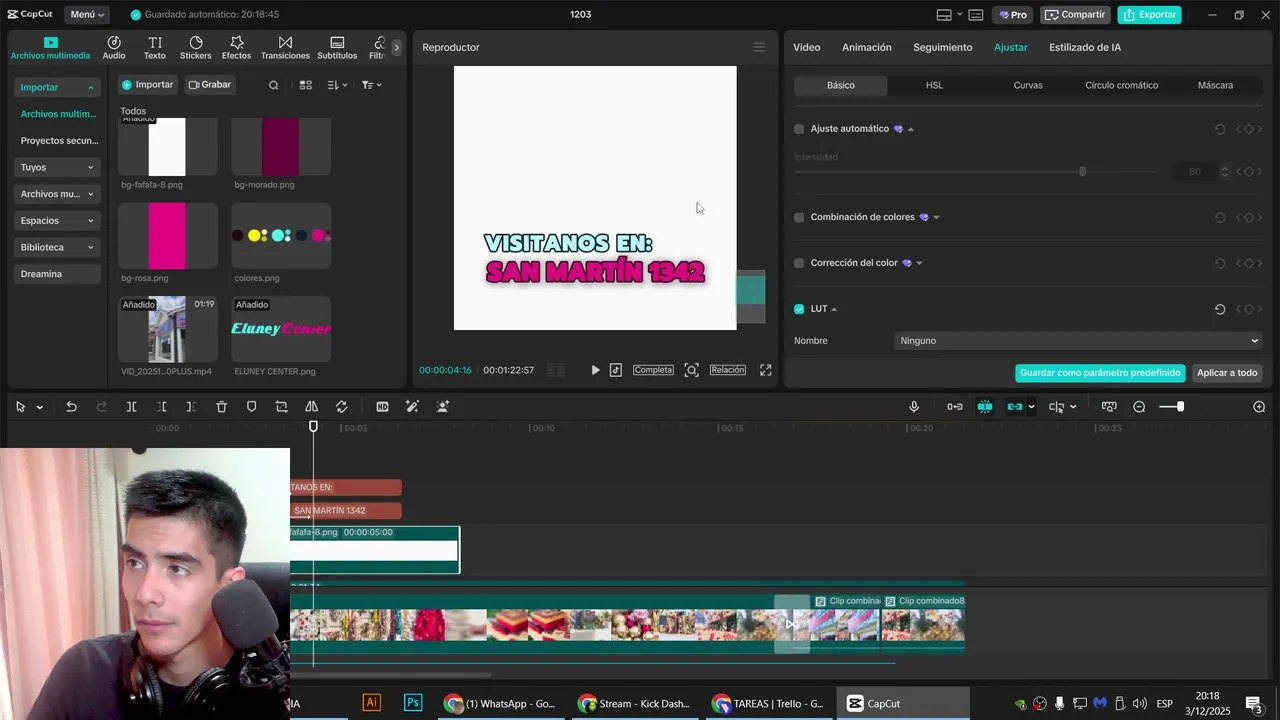Toggle the linkage highlighted icon
Screen dimensions: 1280x720
(1015, 407)
